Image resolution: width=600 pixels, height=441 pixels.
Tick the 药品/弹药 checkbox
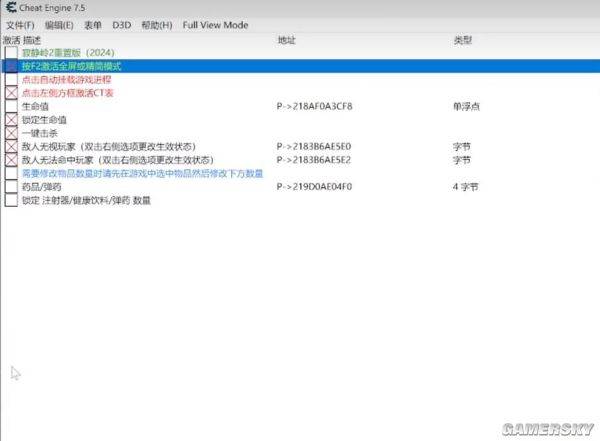11,186
